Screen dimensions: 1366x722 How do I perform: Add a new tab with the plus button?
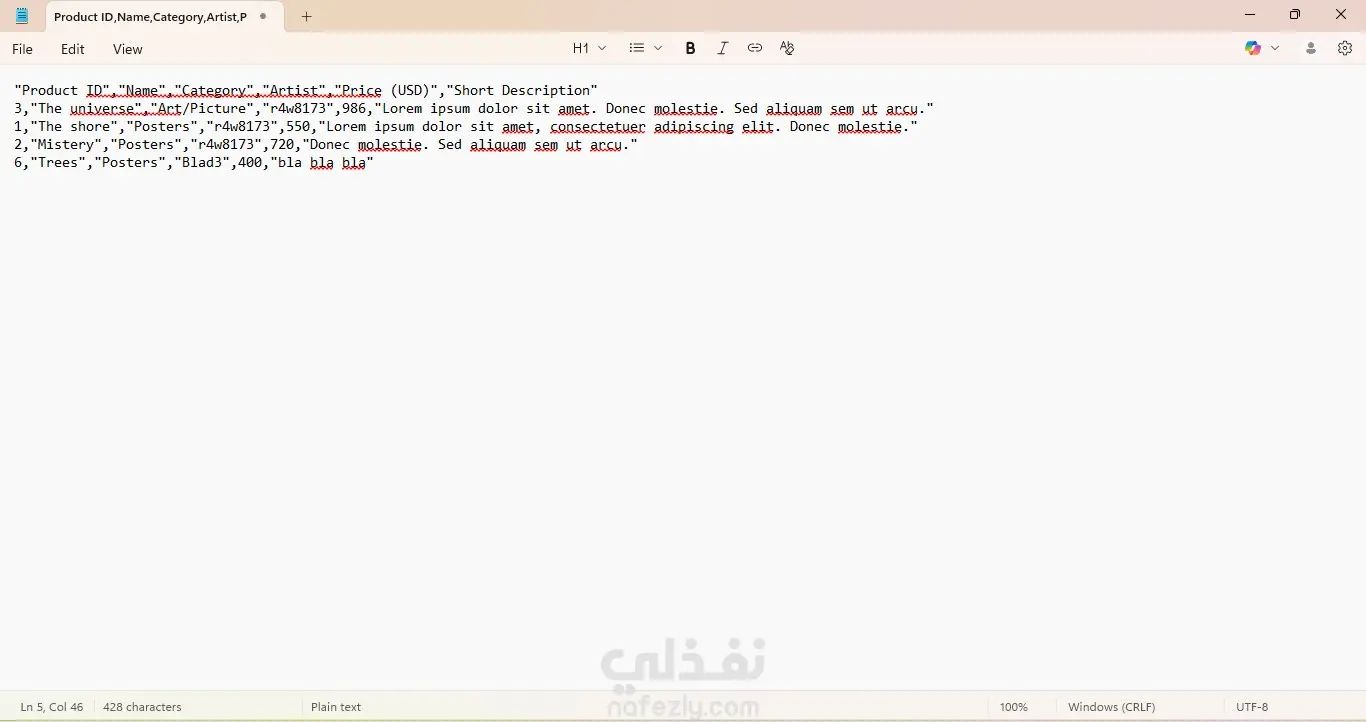[307, 17]
